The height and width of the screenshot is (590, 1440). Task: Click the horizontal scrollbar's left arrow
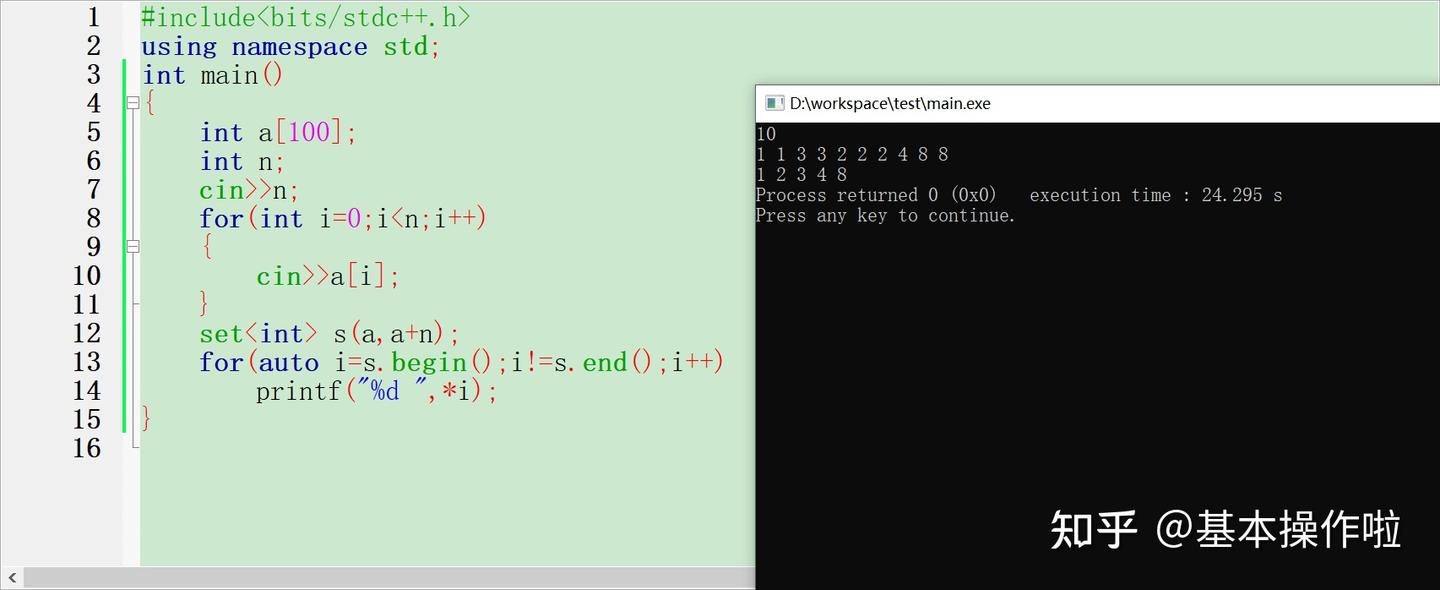point(10,578)
